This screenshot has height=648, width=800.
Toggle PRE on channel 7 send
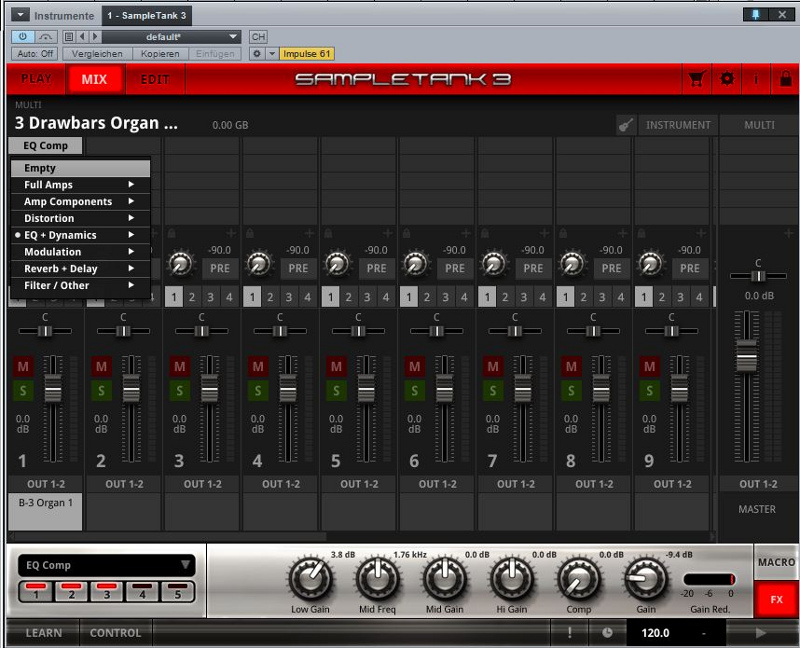pyautogui.click(x=533, y=268)
